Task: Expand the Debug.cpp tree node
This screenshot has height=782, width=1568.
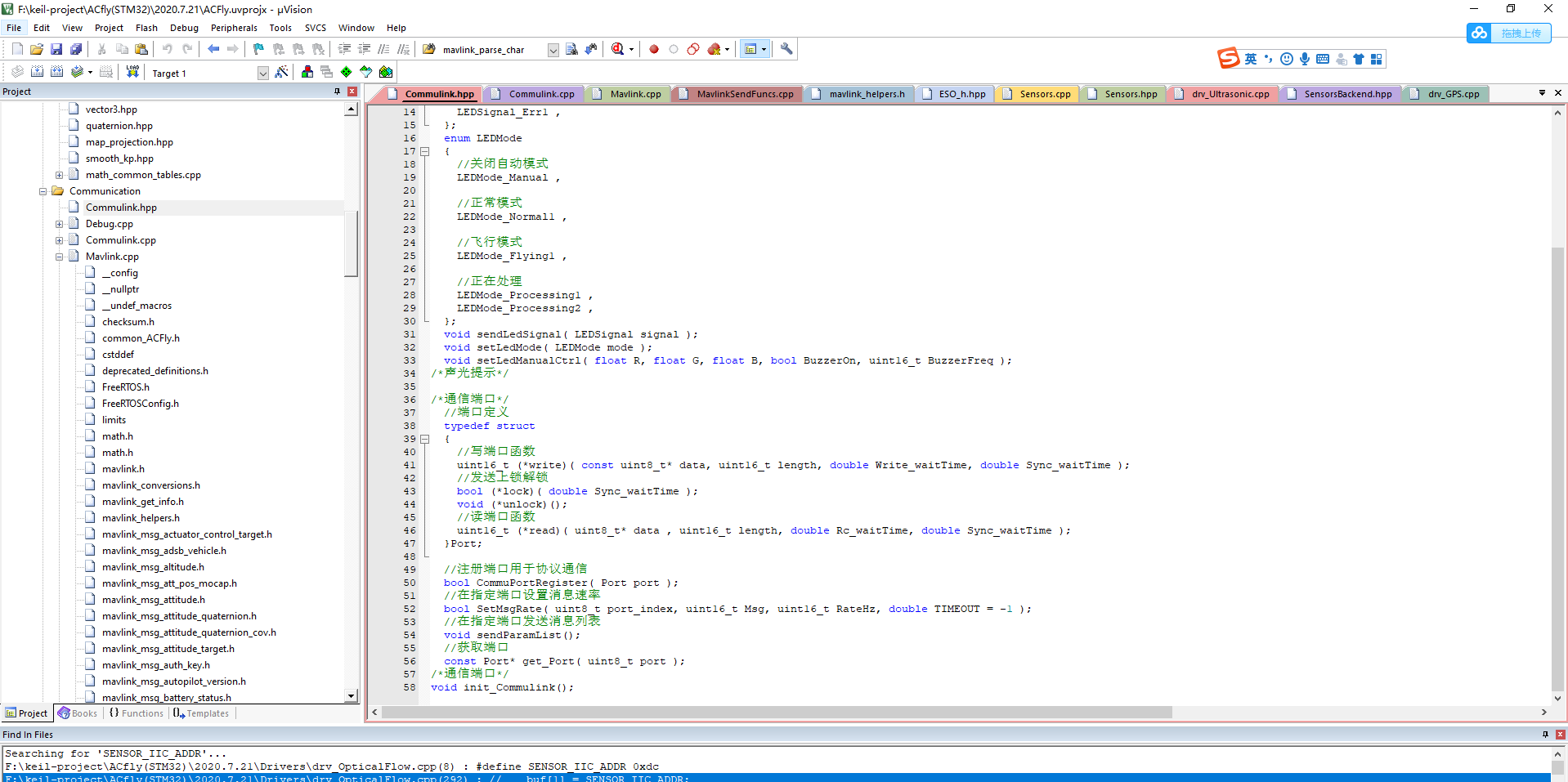Action: 59,224
